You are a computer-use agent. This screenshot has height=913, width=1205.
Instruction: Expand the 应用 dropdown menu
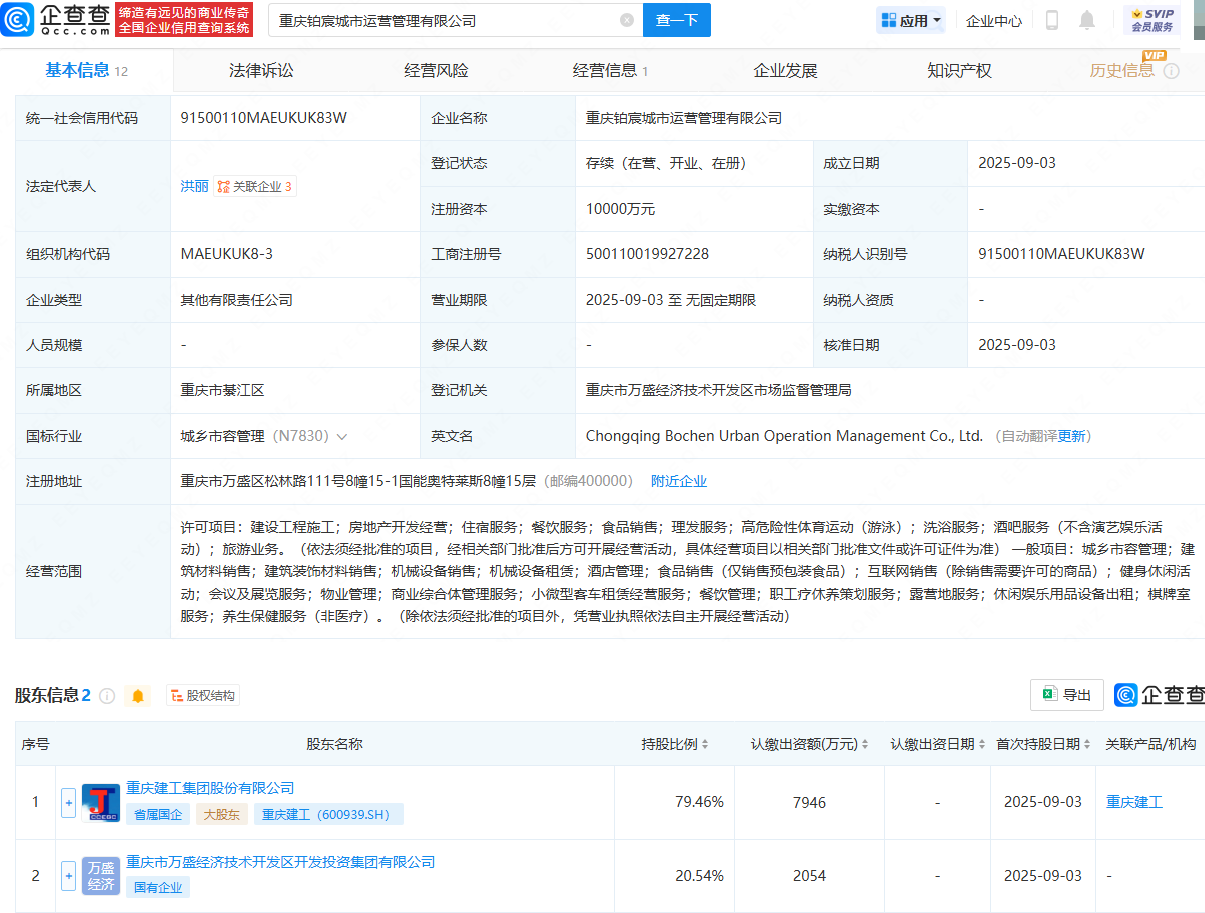911,20
